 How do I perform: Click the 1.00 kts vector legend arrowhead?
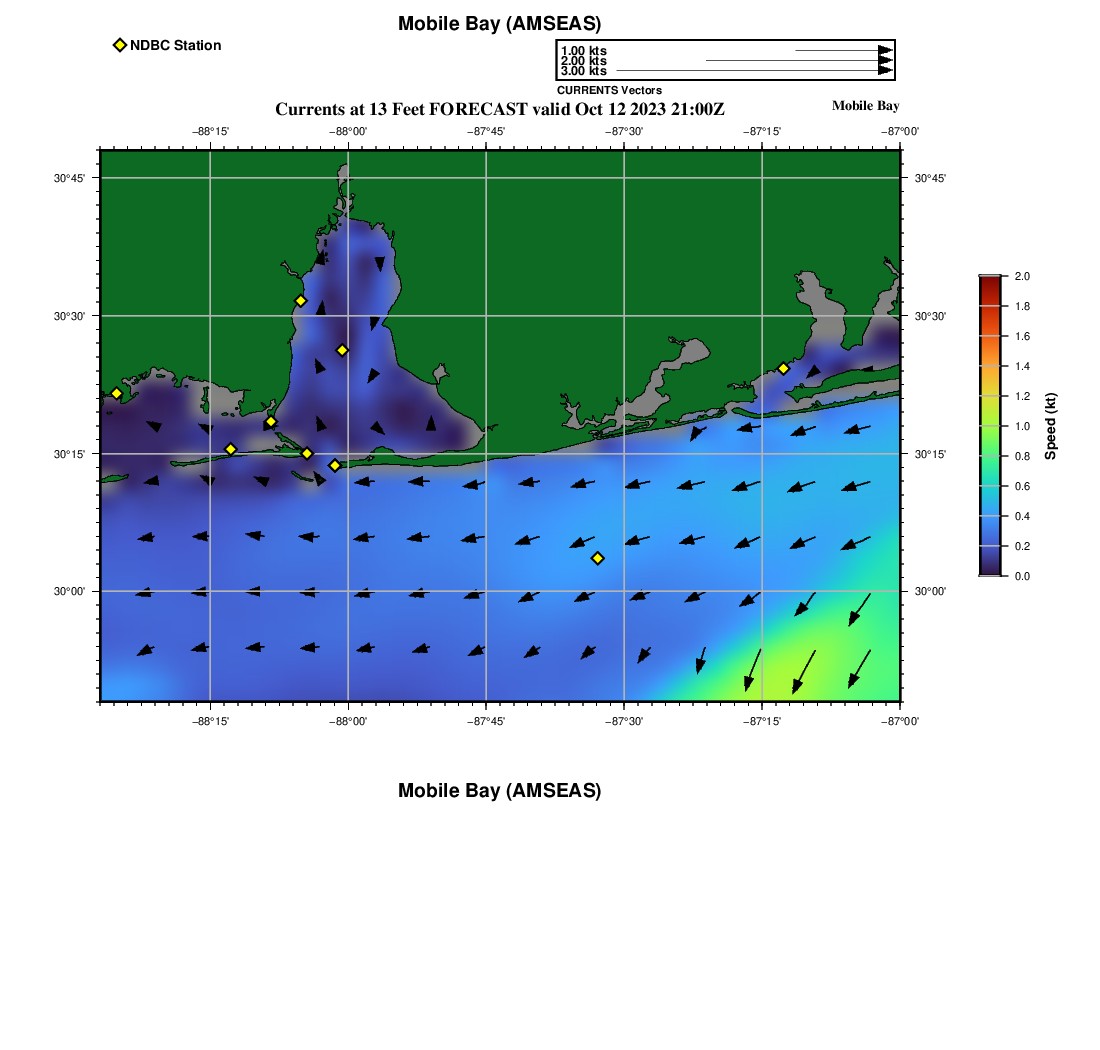(x=885, y=50)
